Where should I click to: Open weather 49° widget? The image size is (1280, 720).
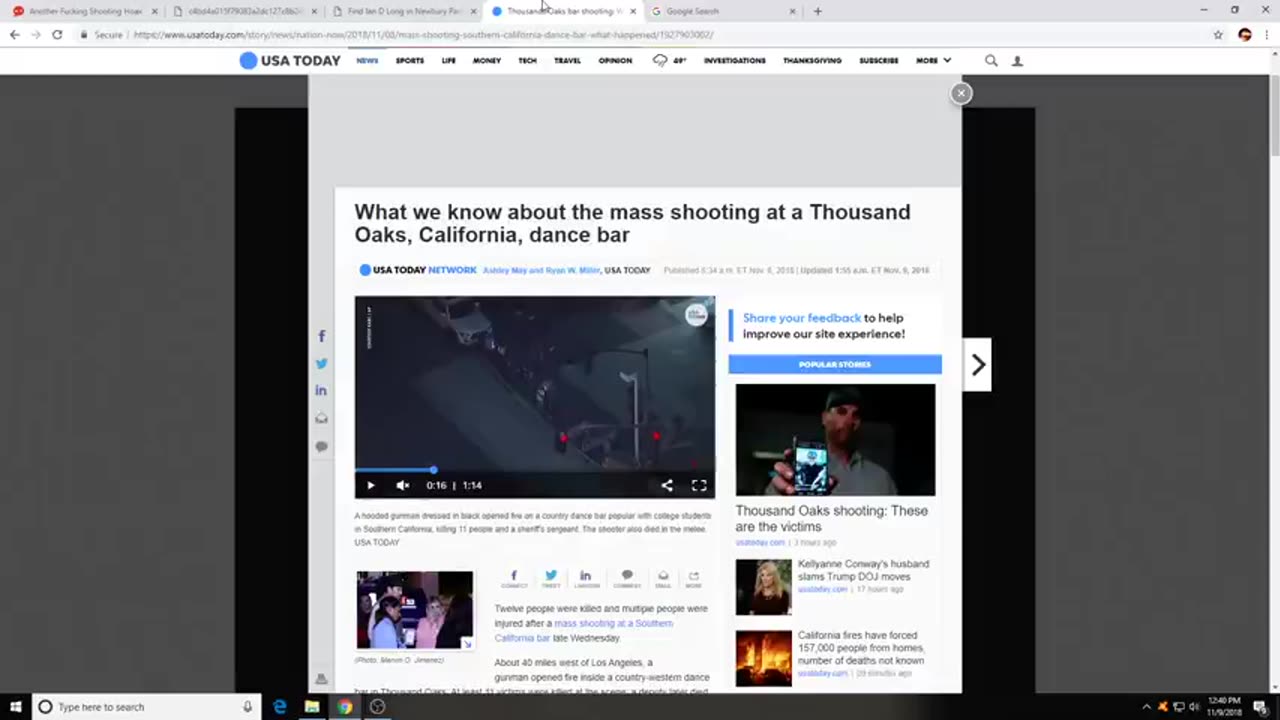(669, 61)
